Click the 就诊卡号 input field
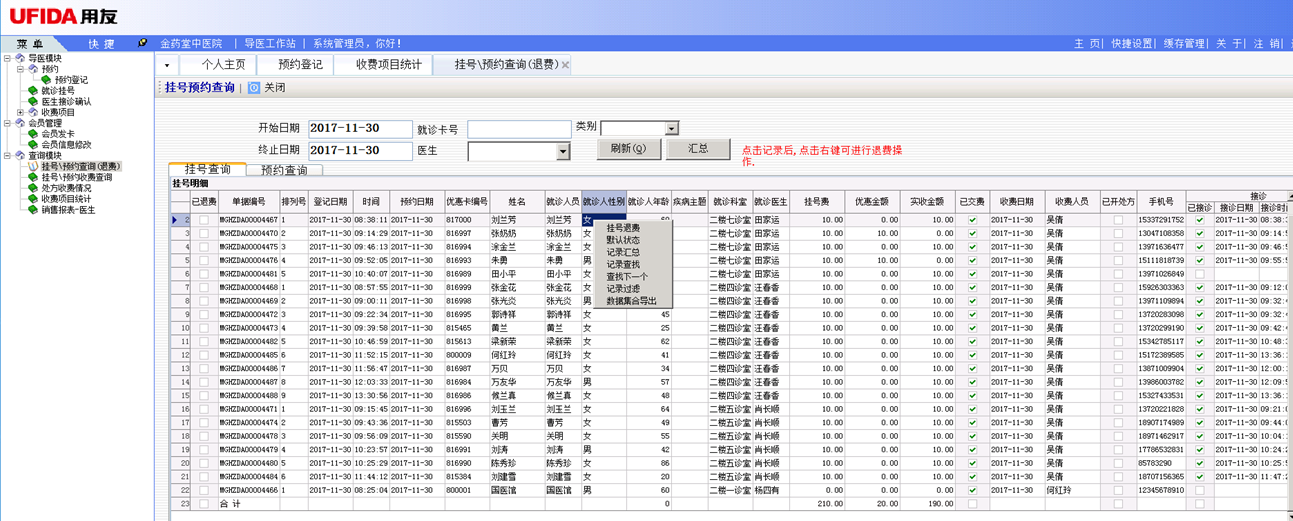Screen dimensions: 1293x521 519,130
